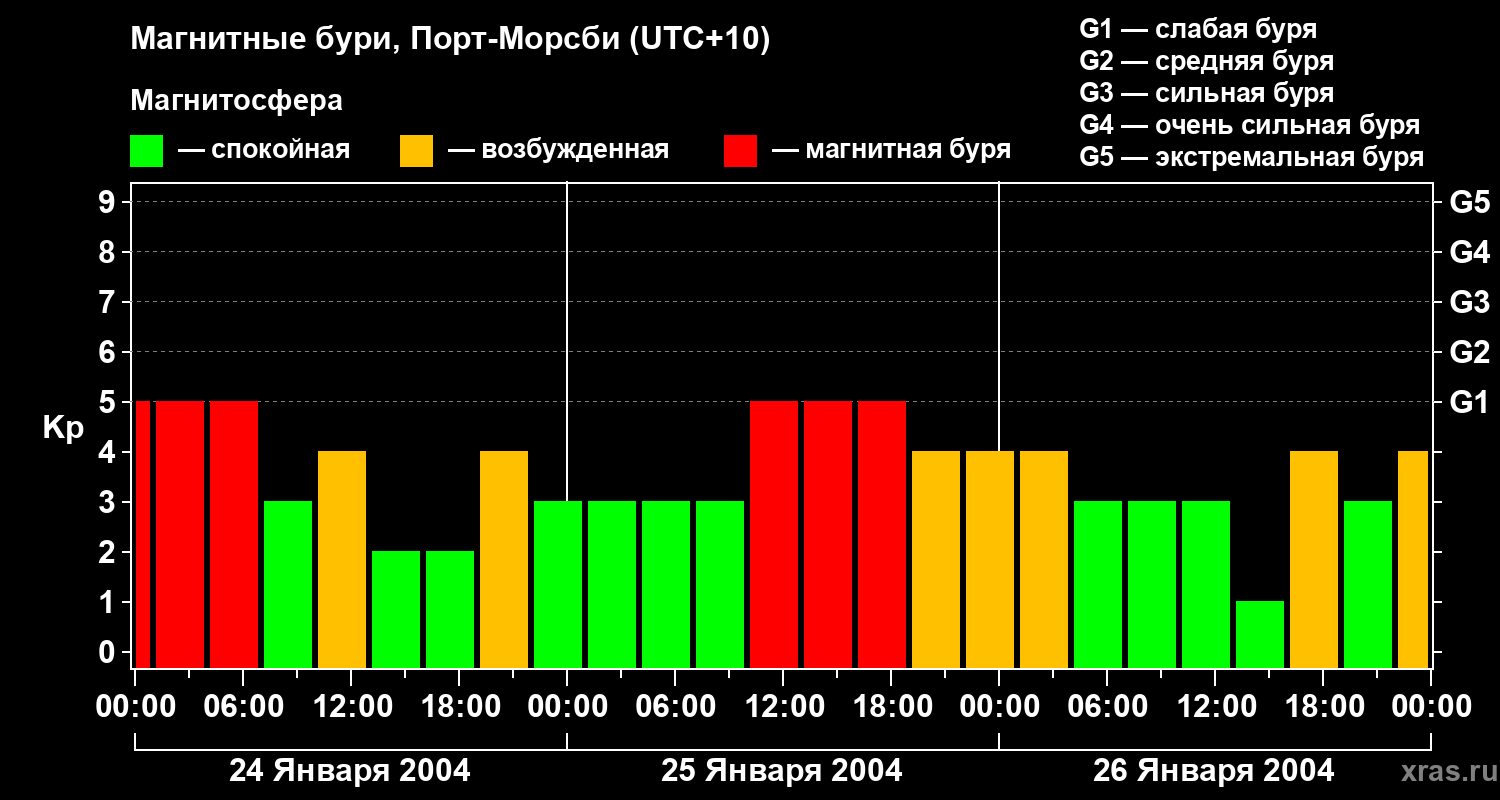Image resolution: width=1500 pixels, height=800 pixels.
Task: Click the red bar above 06:00 on 24 Января
Action: point(234,534)
